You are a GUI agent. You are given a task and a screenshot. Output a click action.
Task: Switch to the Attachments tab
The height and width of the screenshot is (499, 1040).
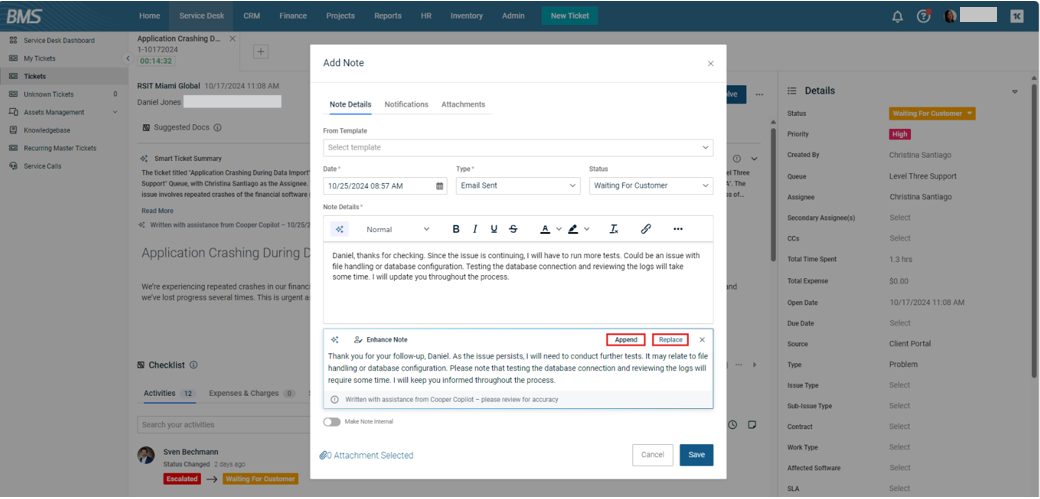coord(463,104)
